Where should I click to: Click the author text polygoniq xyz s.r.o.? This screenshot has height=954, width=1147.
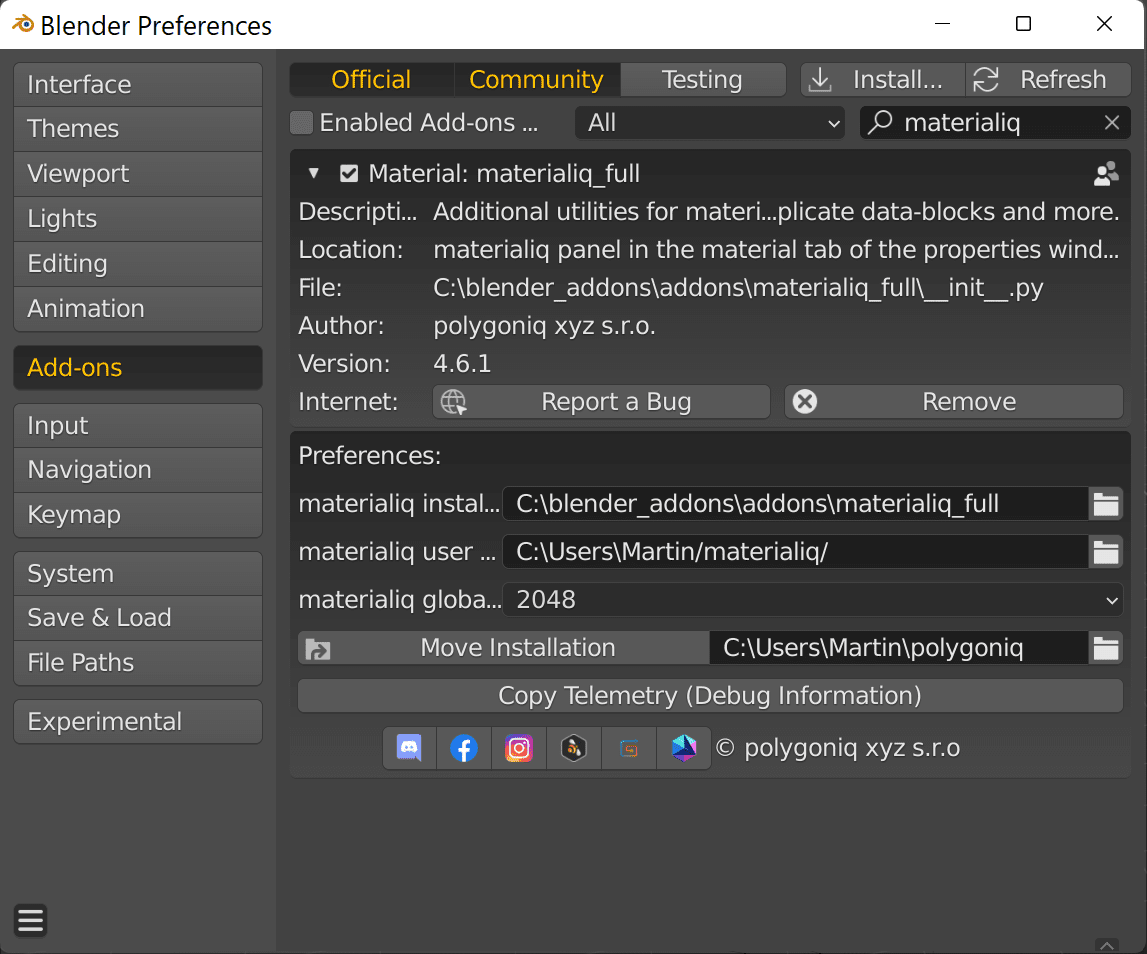click(545, 326)
